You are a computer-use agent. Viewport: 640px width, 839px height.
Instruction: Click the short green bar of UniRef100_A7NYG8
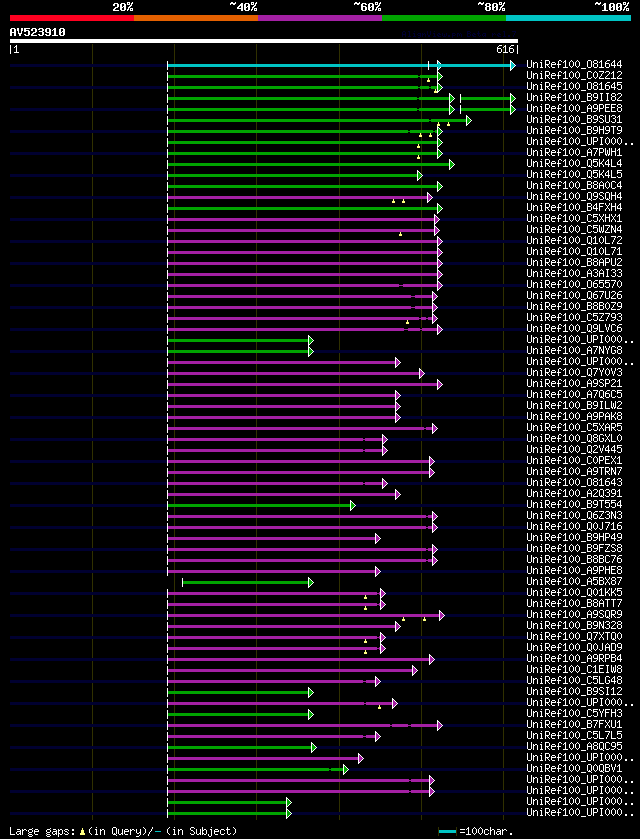coord(239,351)
